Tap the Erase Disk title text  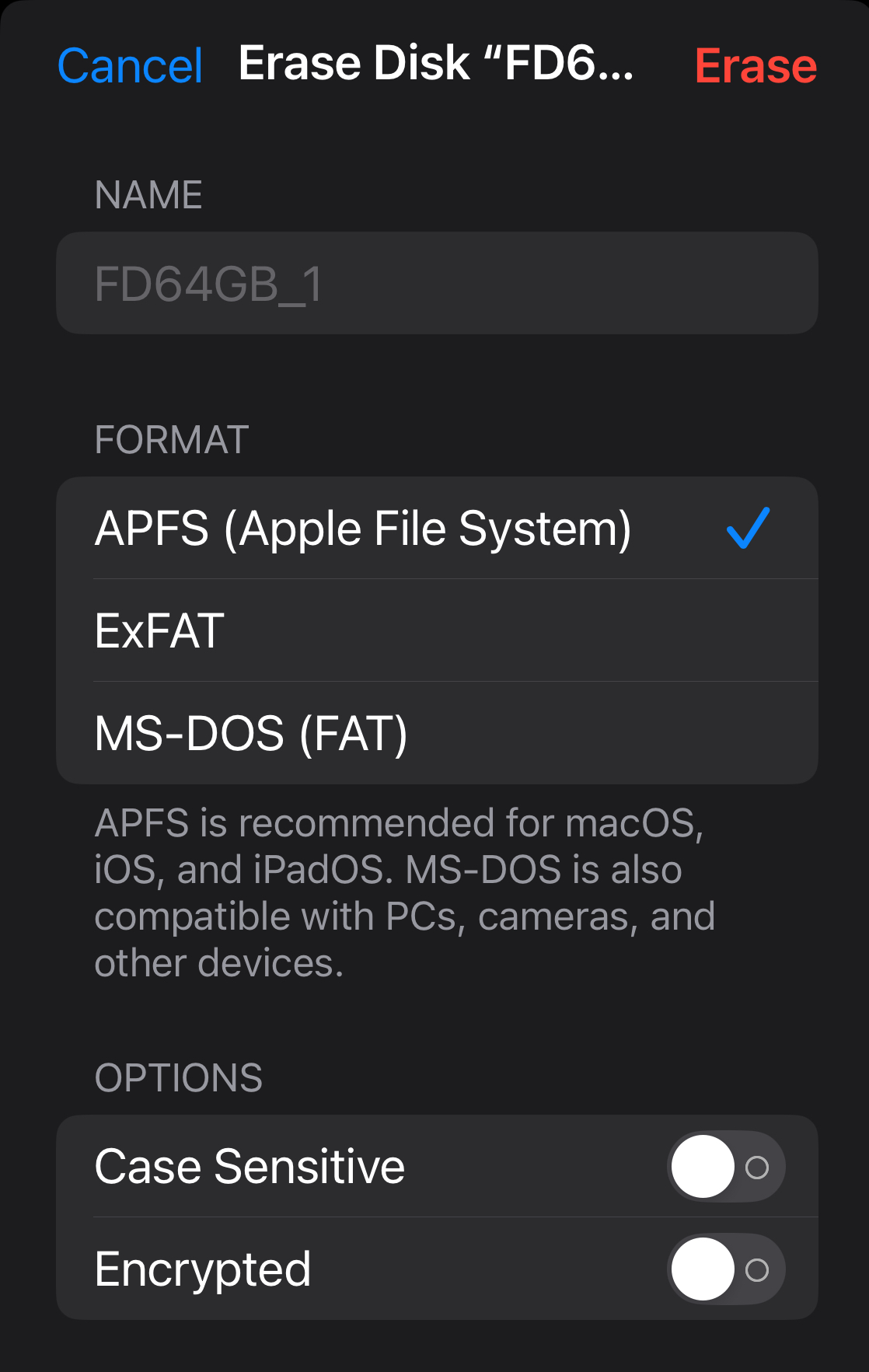(x=435, y=63)
